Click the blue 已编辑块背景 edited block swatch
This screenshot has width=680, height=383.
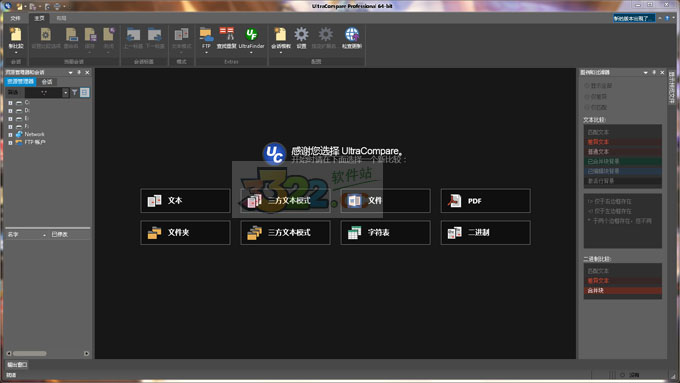click(622, 171)
